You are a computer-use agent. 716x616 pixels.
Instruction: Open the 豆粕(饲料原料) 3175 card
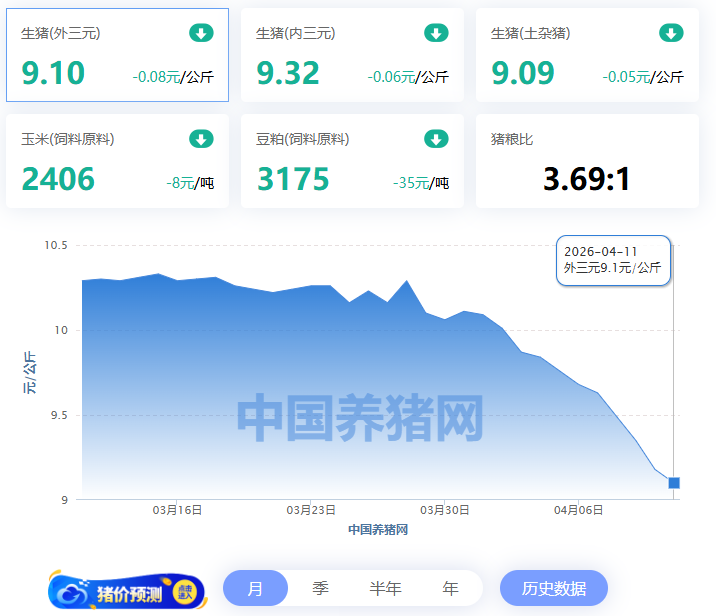(x=352, y=162)
